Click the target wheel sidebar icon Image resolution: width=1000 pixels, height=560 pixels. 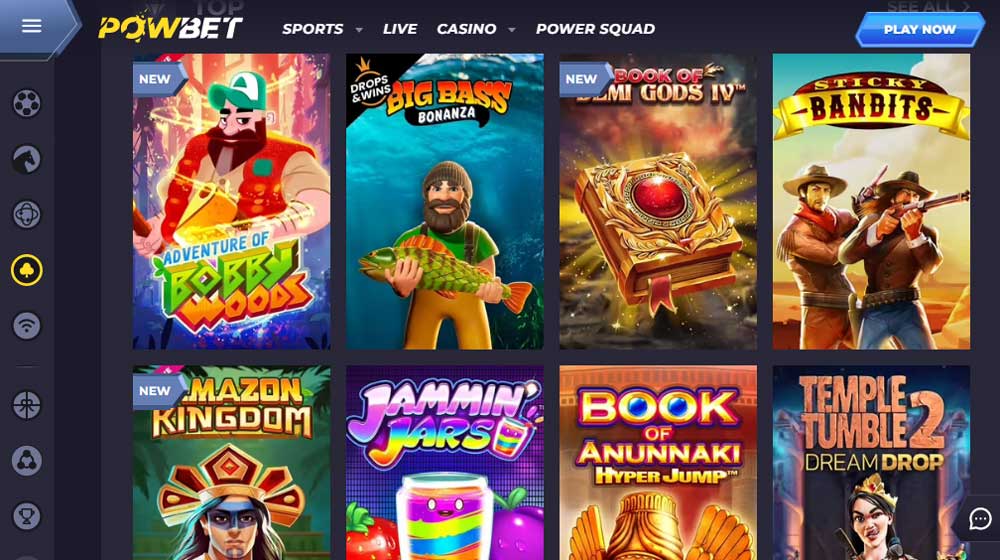click(x=27, y=405)
